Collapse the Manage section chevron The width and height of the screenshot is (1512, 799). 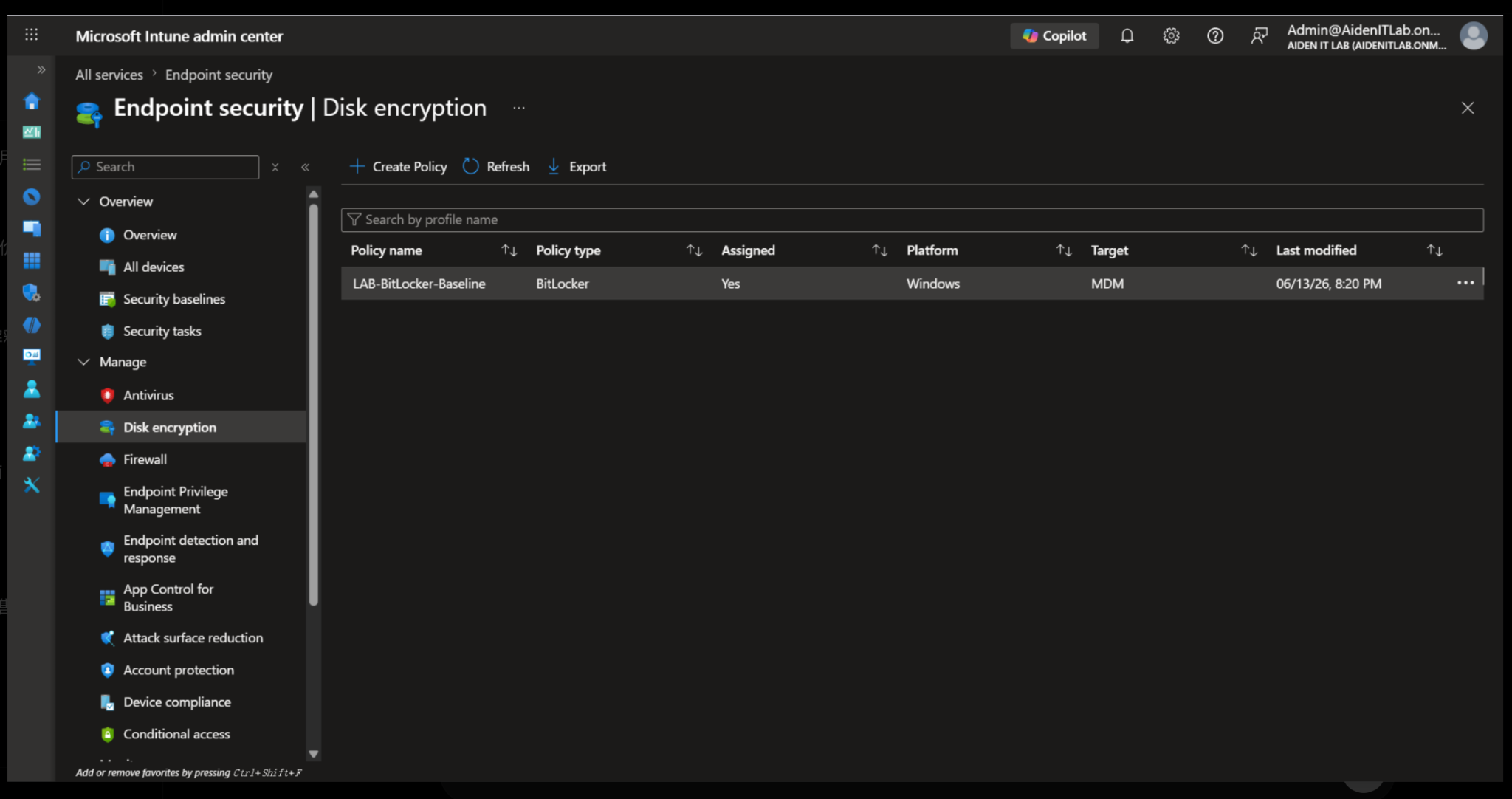coord(83,362)
